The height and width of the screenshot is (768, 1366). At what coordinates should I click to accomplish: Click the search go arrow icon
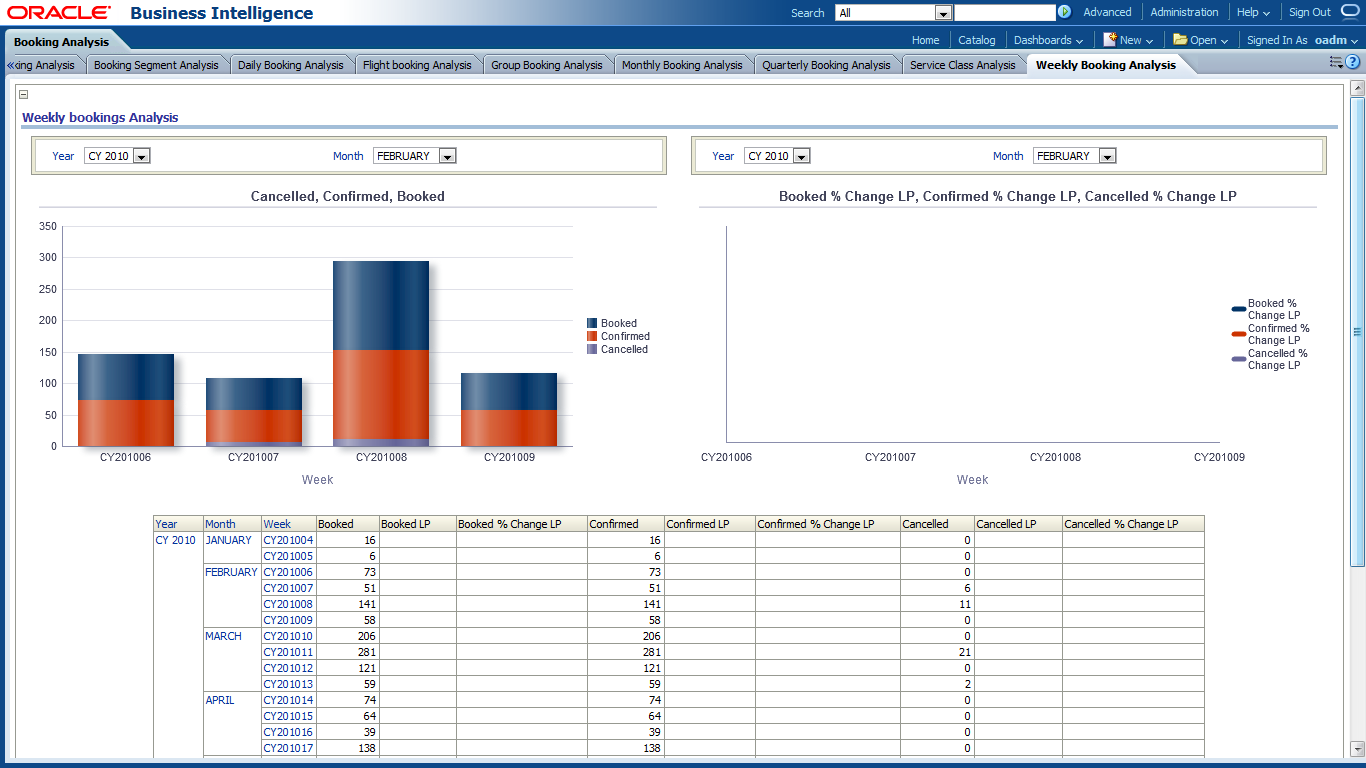tap(1064, 13)
